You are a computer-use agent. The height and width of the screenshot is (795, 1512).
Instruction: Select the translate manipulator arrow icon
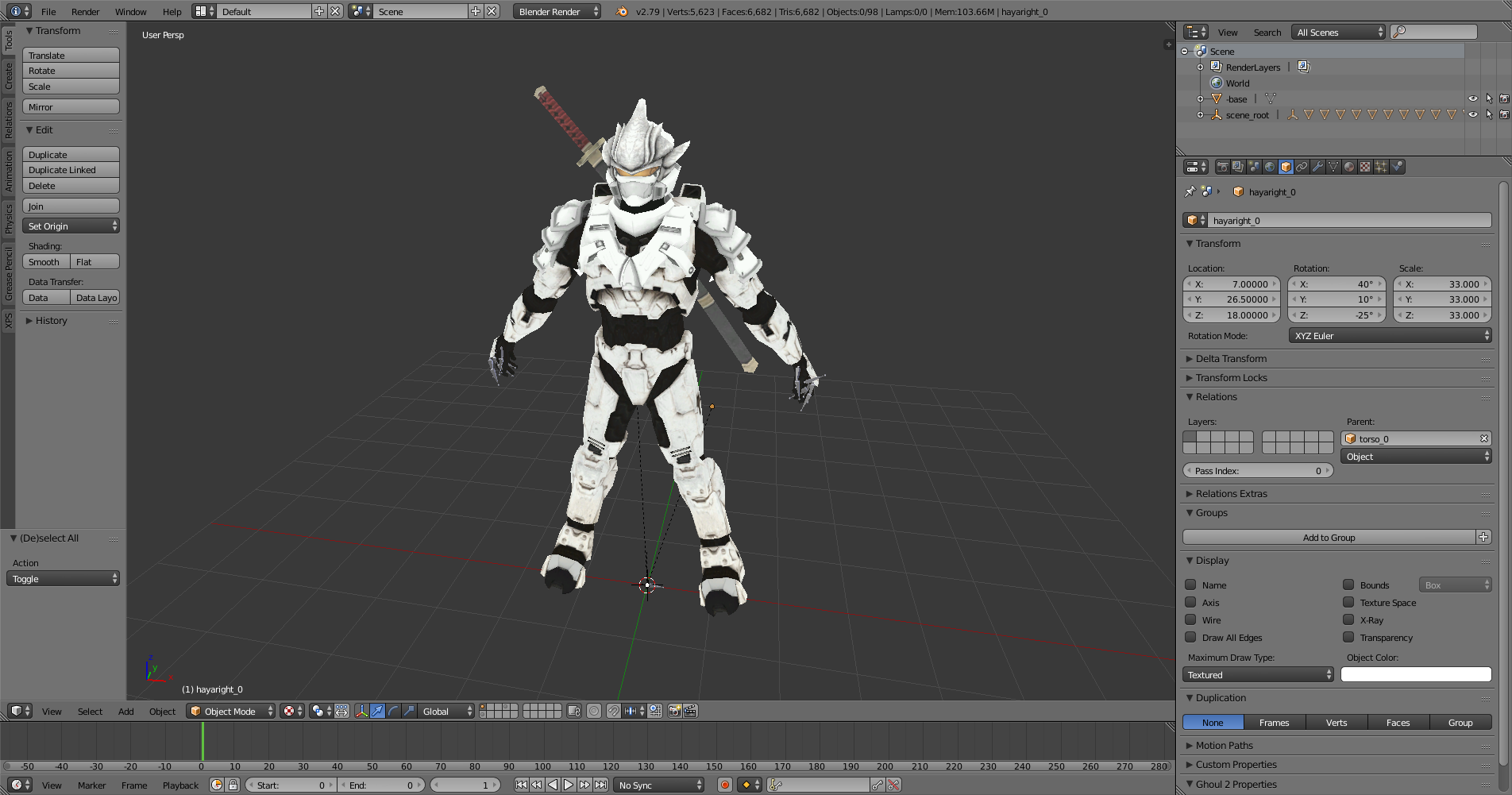coord(377,711)
